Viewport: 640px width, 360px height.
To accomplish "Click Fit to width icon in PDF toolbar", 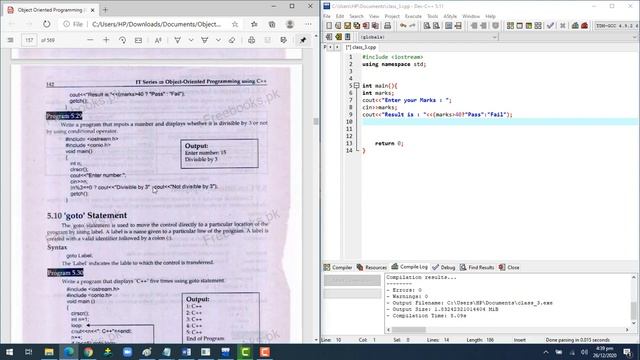I will 138,40.
